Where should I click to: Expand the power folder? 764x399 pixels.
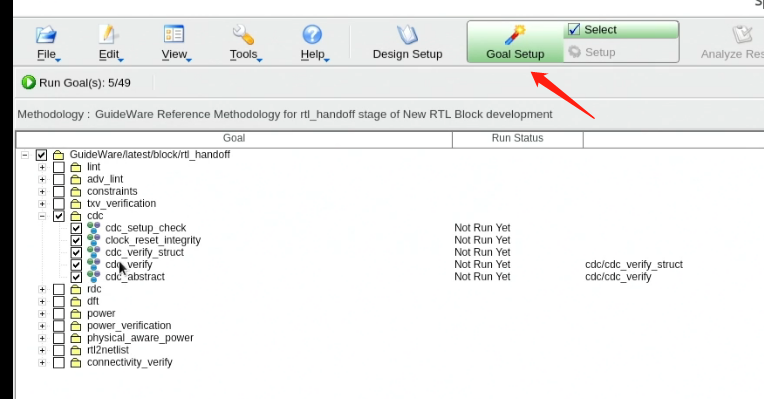tap(42, 314)
